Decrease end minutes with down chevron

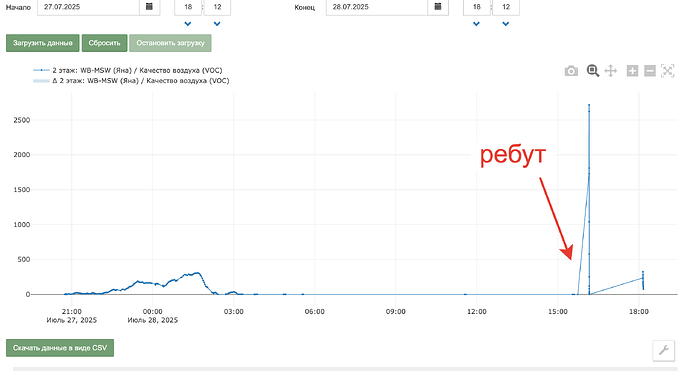[x=506, y=24]
